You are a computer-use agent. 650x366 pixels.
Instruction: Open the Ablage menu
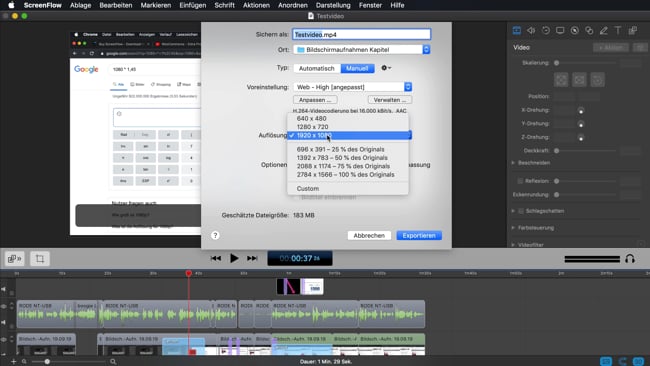(80, 5)
